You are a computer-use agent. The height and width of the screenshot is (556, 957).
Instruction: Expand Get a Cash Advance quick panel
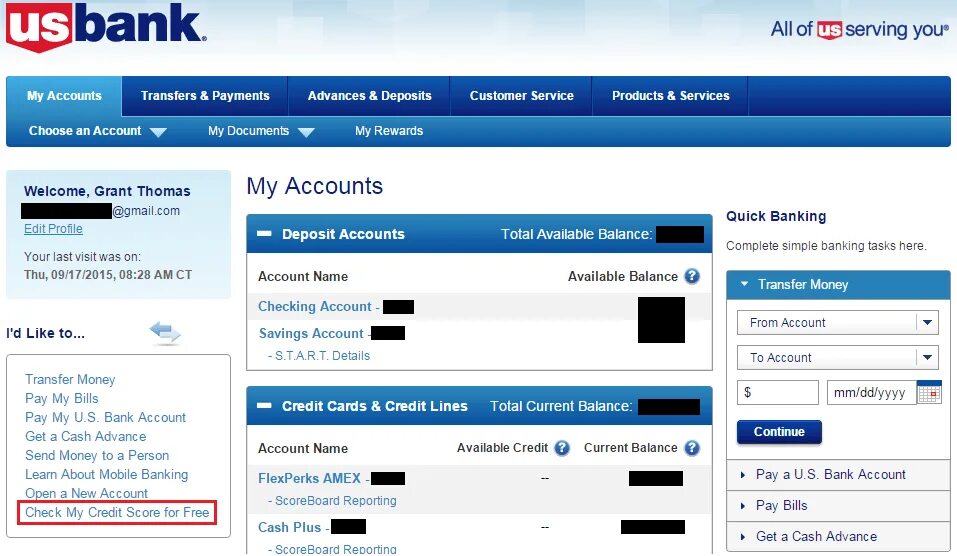click(x=838, y=536)
